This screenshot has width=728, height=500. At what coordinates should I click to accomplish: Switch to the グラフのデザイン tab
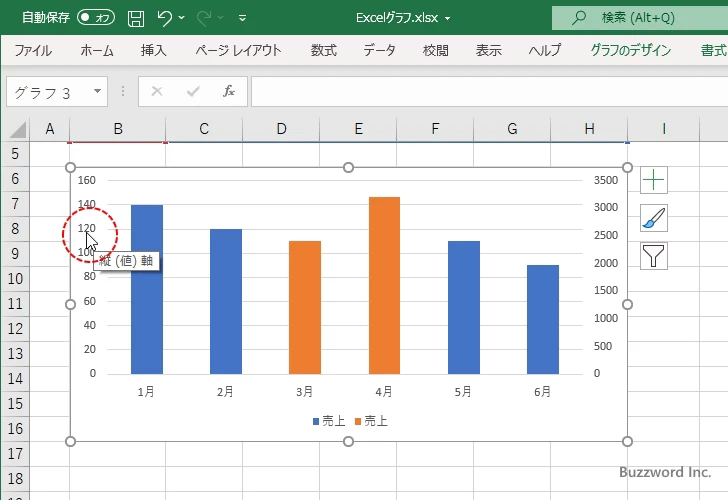[630, 50]
